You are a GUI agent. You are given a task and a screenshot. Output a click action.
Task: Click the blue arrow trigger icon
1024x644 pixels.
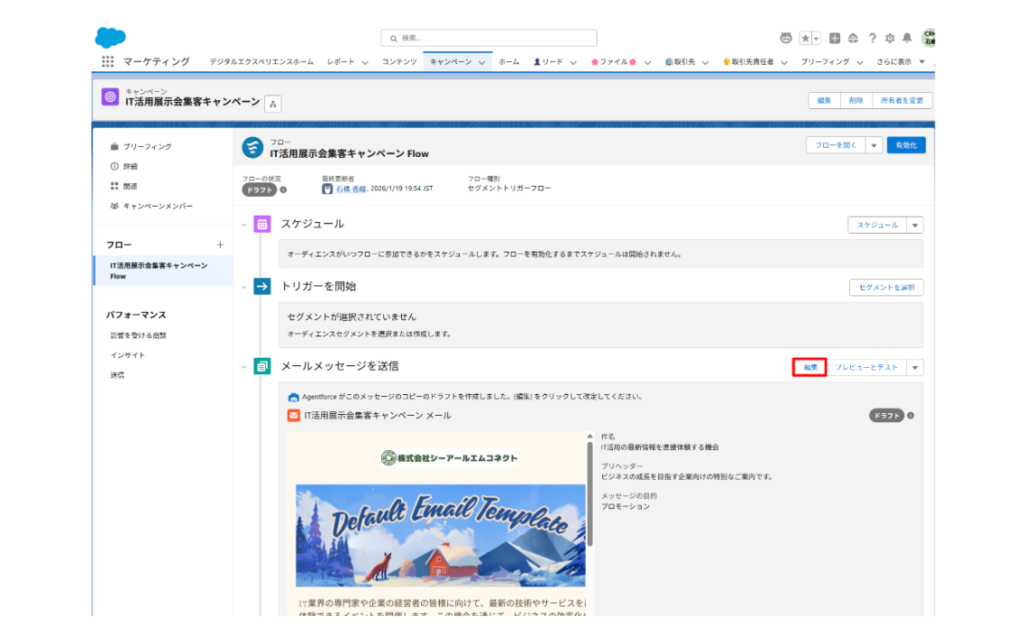(x=262, y=286)
